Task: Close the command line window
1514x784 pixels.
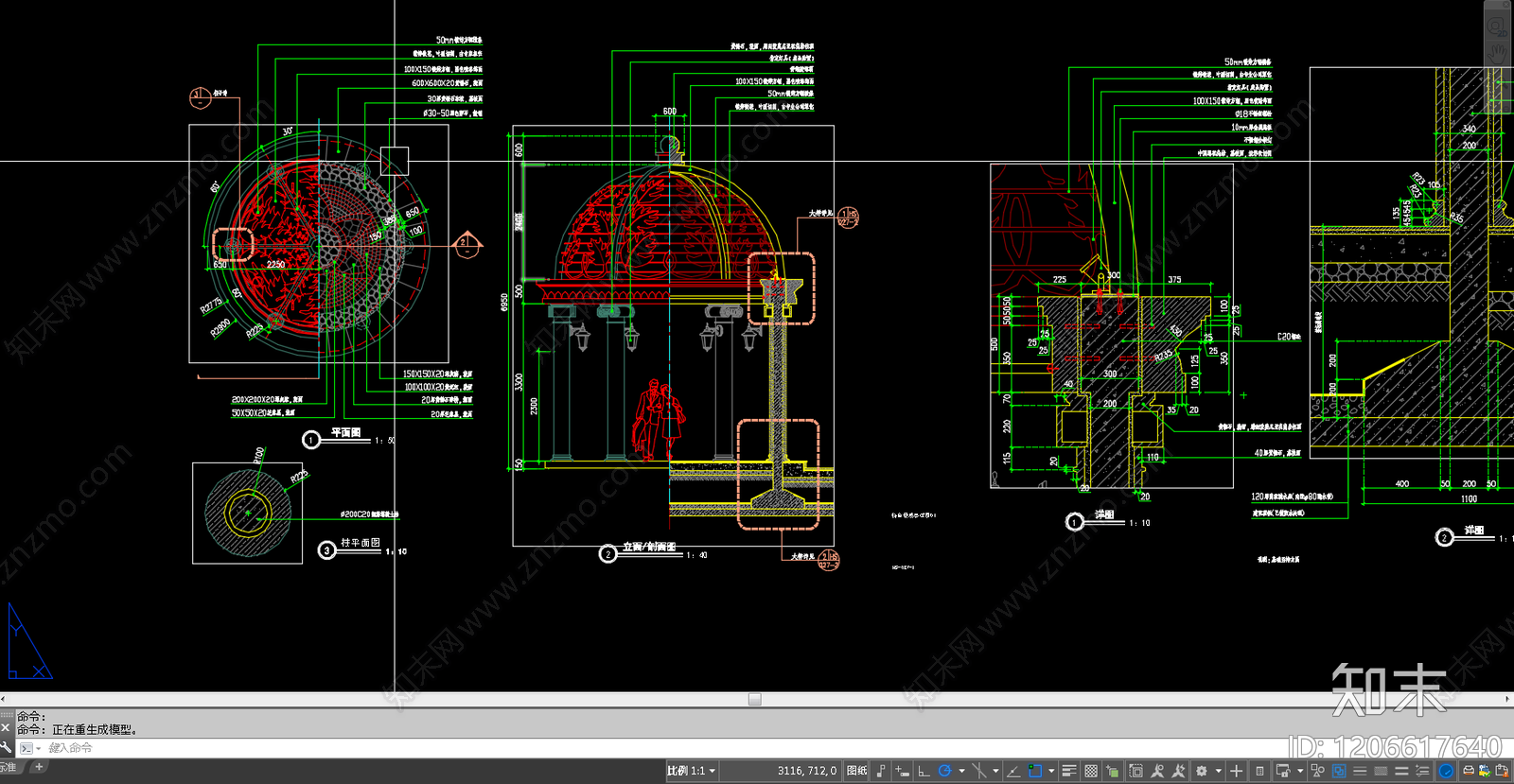Action: (6, 728)
